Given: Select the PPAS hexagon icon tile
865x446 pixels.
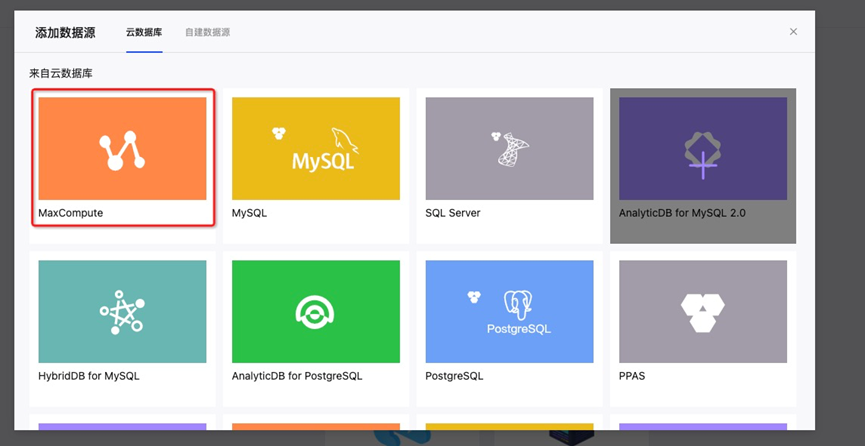Looking at the screenshot, I should 703,311.
